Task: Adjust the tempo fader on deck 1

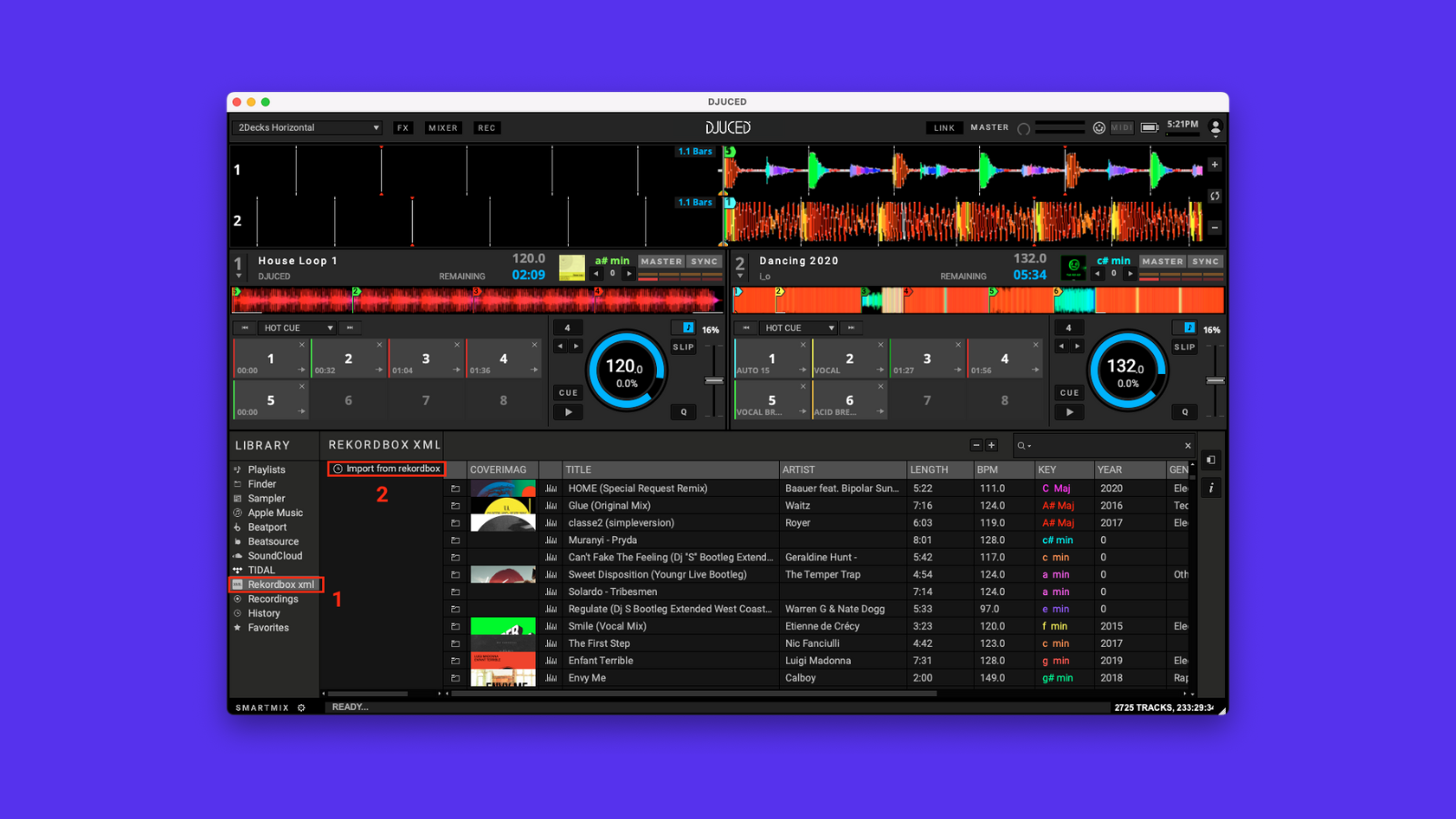Action: click(x=714, y=378)
